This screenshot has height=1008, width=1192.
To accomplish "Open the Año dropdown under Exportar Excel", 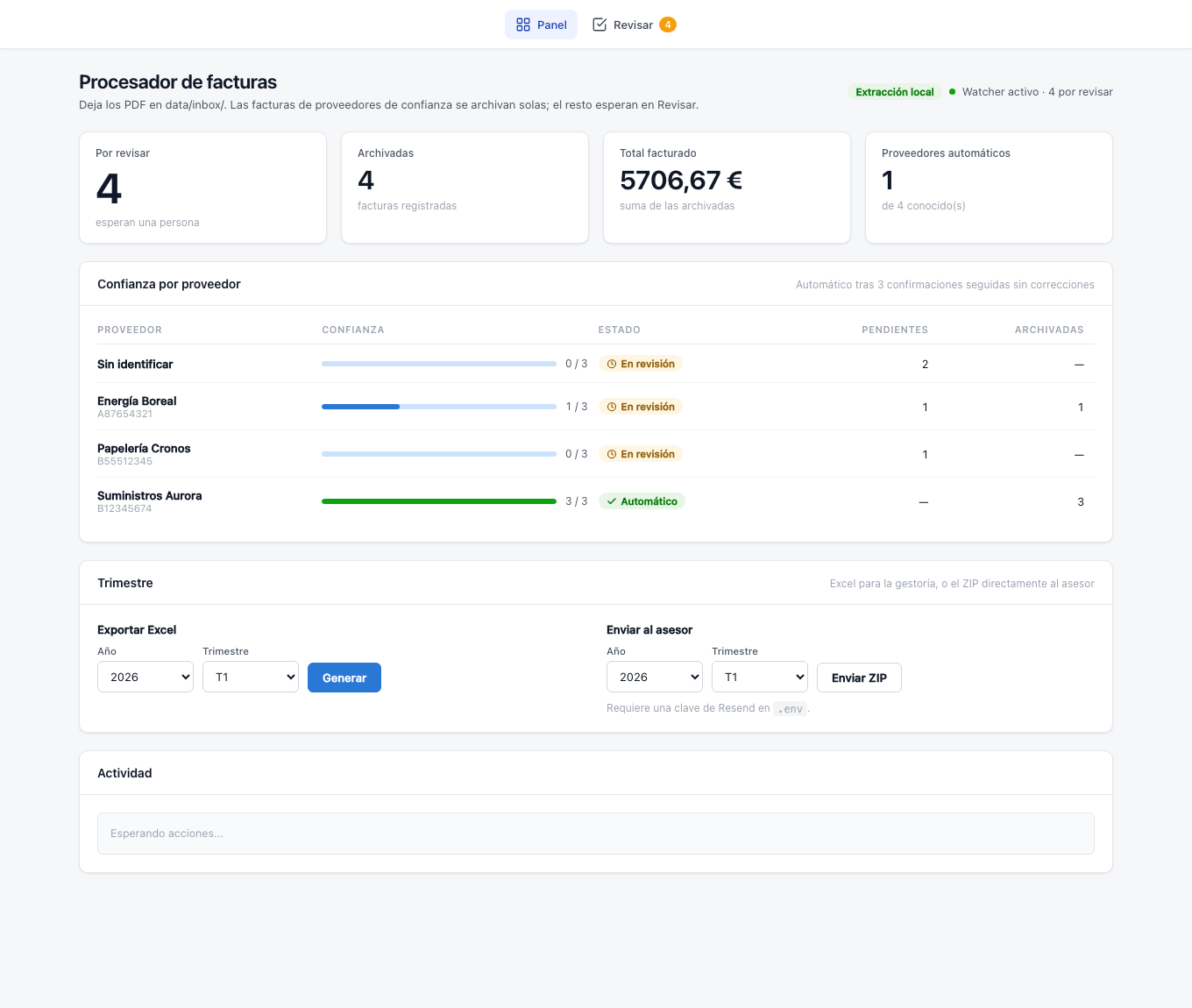I will [x=145, y=677].
